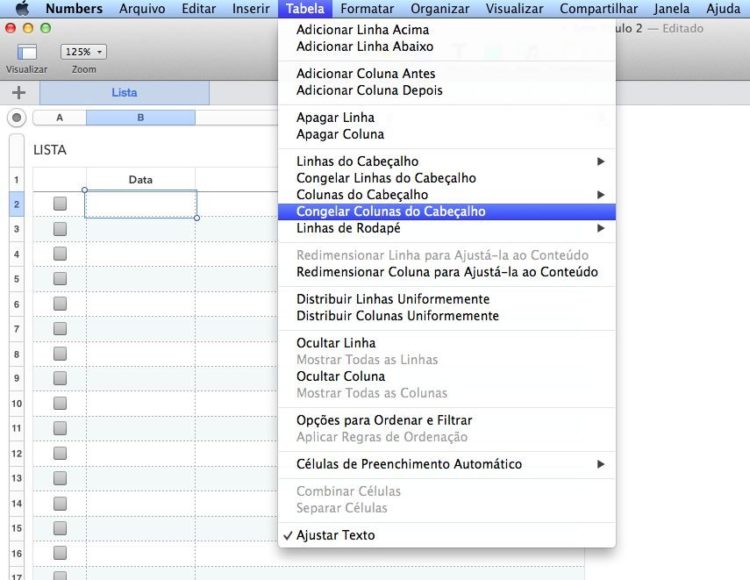750x580 pixels.
Task: Choose Ocultar Coluna from the menu
Action: click(x=340, y=376)
